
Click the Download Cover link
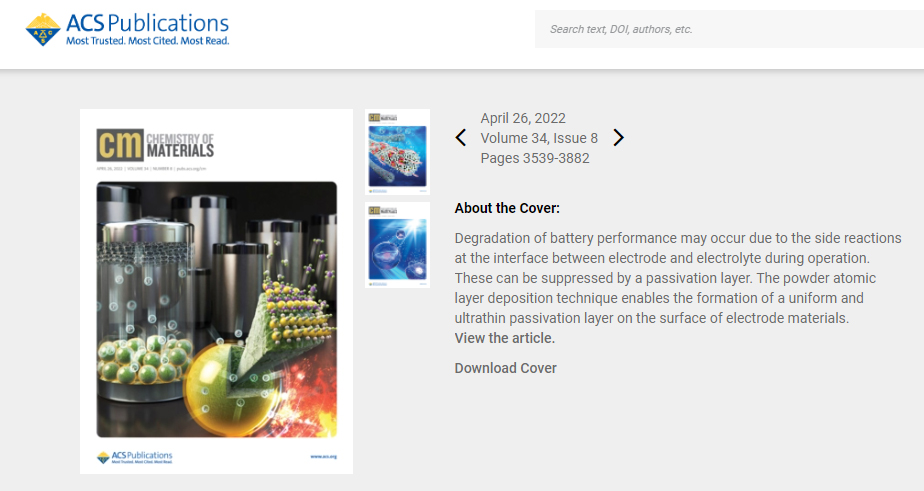(506, 368)
